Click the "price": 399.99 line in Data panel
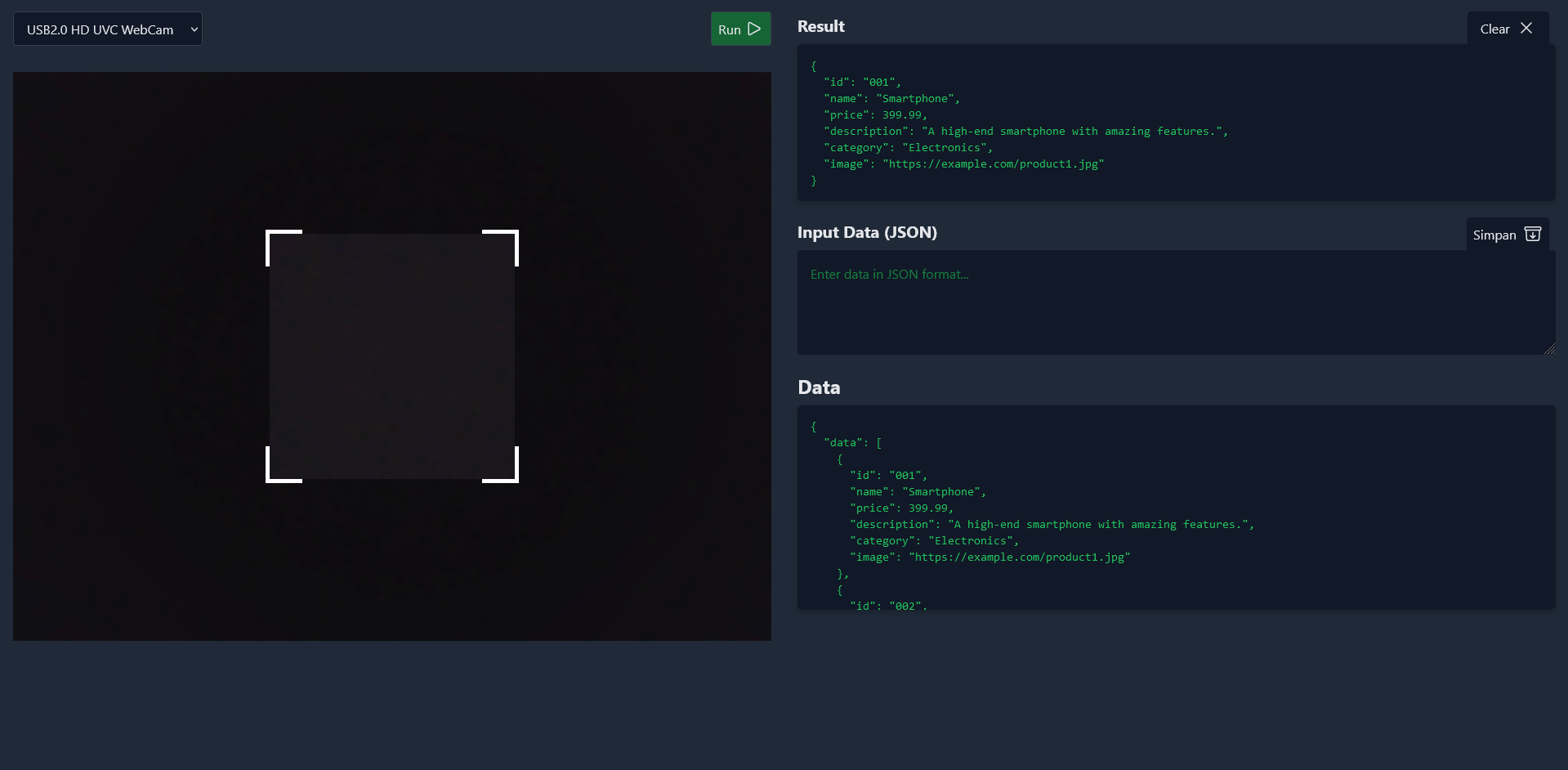Screen dimensions: 1568x770 click(x=901, y=508)
